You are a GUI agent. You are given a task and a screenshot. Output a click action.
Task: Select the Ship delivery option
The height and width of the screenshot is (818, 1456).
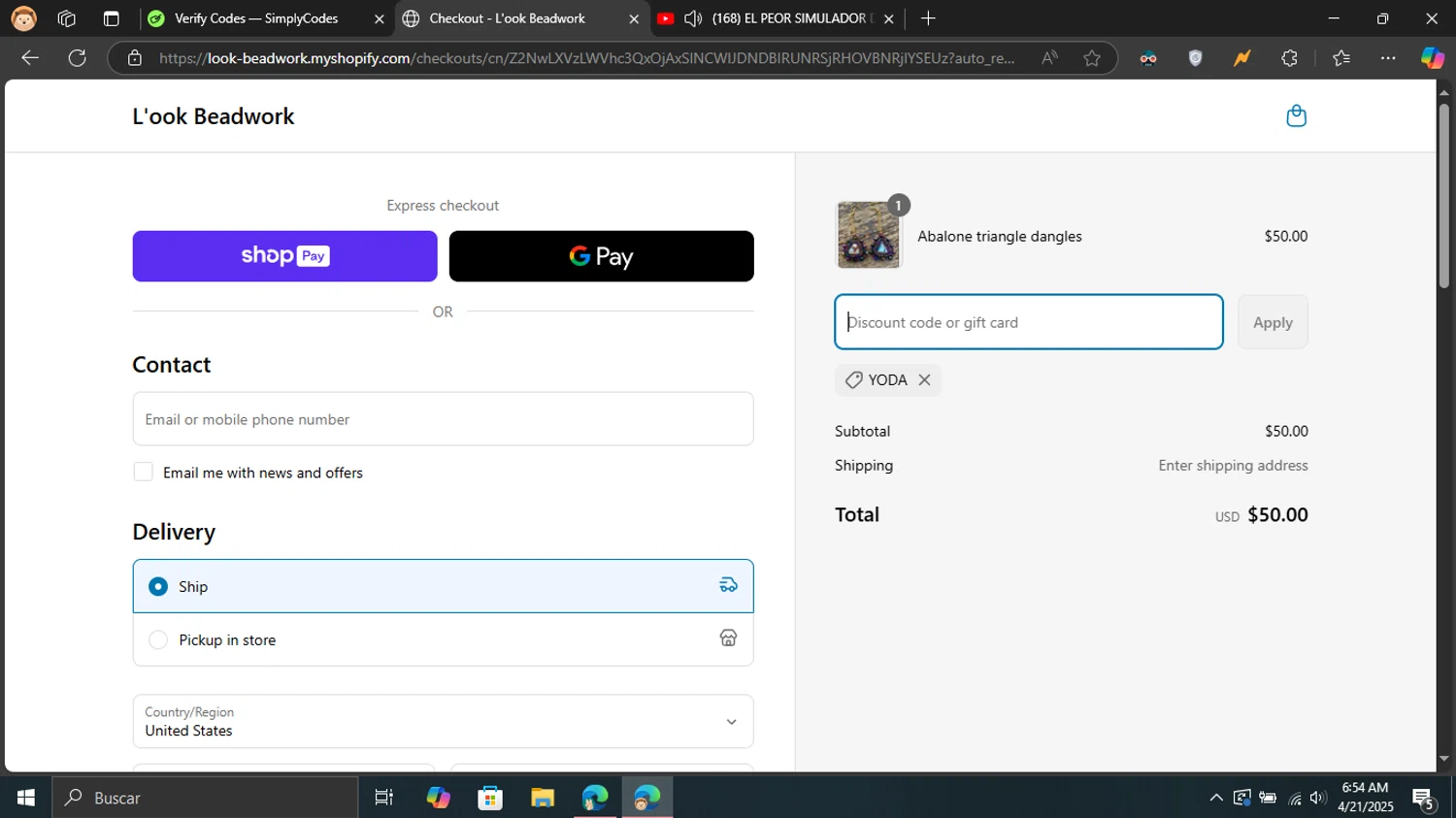point(443,586)
